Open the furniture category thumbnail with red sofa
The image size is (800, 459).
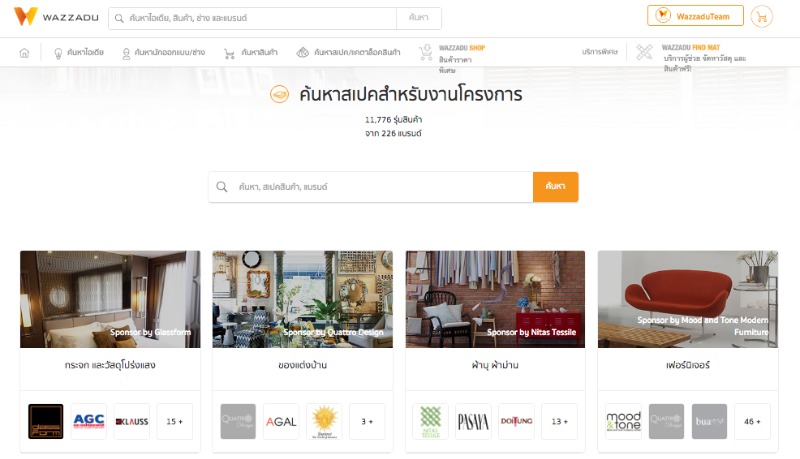point(688,299)
